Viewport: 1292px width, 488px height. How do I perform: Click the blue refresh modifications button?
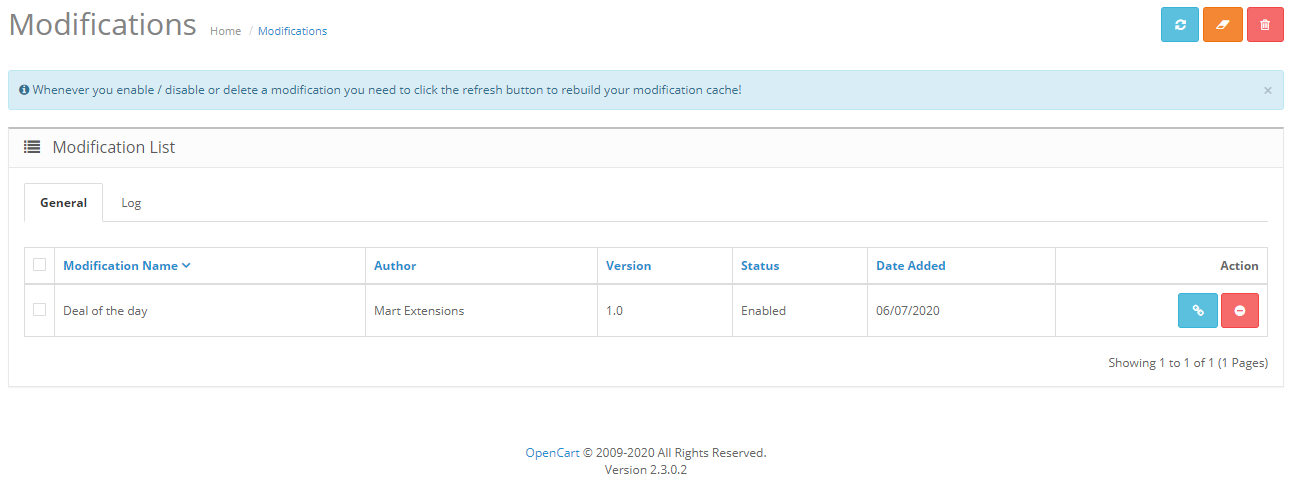1180,24
